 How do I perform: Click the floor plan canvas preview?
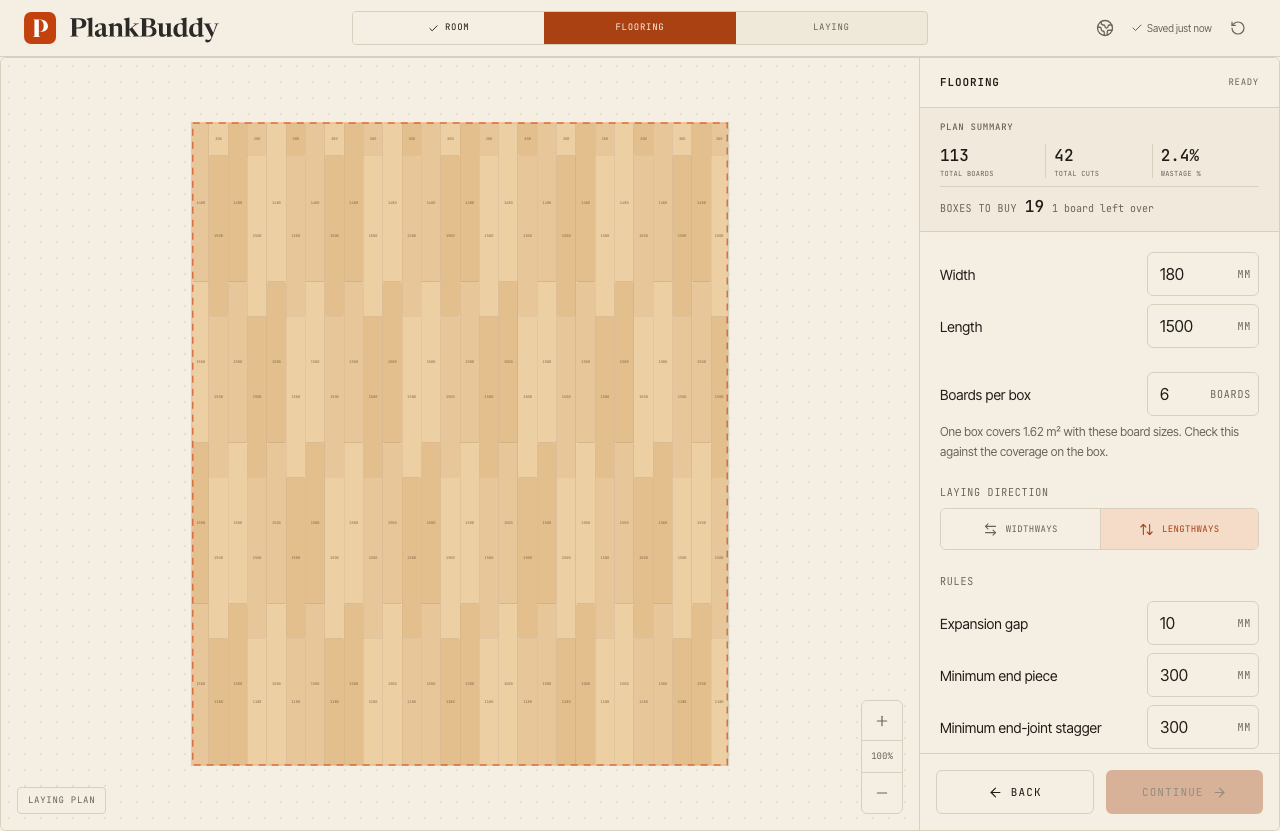(460, 444)
